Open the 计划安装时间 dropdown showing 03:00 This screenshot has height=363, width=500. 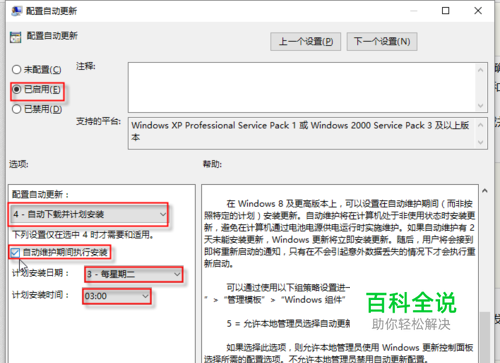tap(116, 296)
